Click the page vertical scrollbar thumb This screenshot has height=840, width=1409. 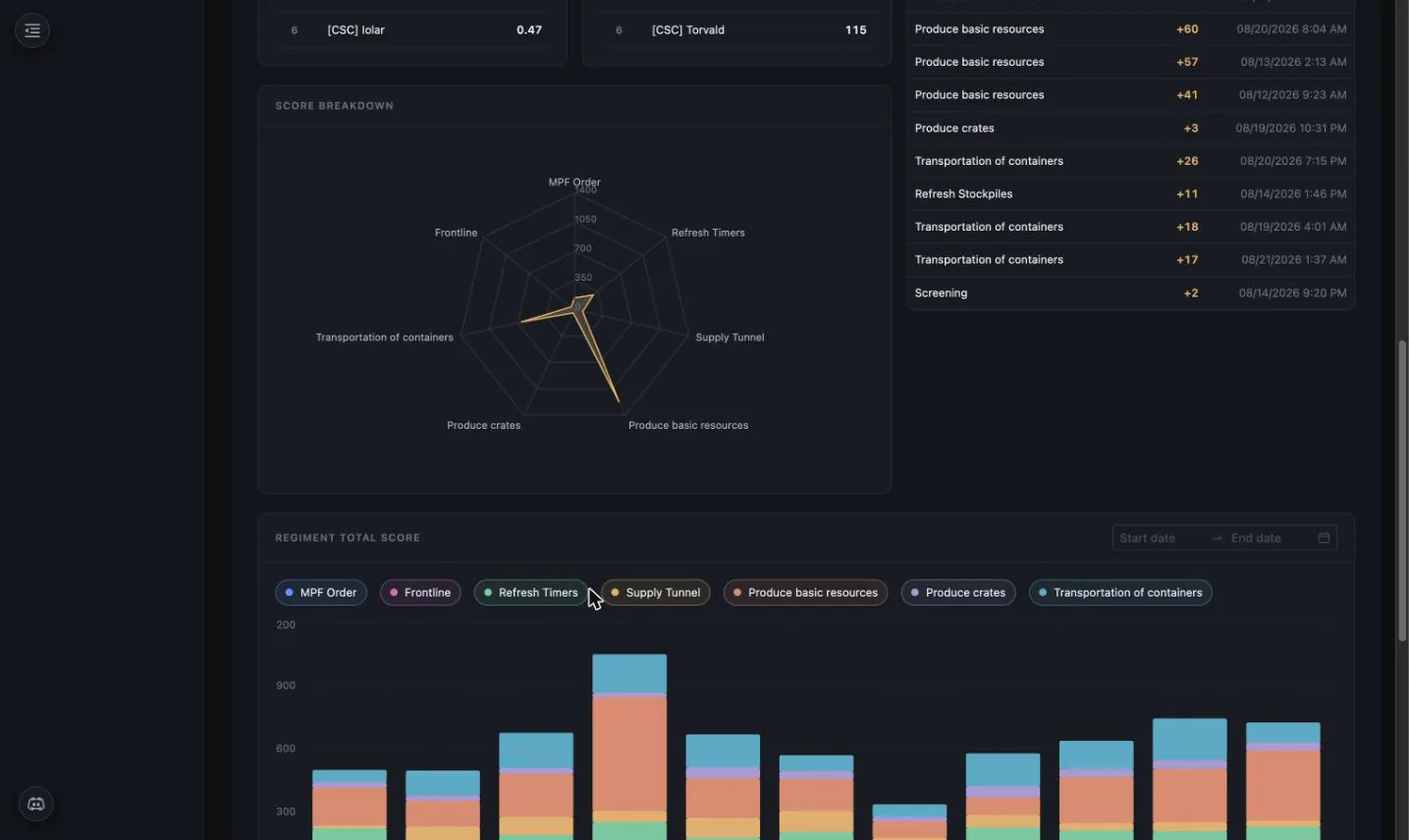[1402, 491]
